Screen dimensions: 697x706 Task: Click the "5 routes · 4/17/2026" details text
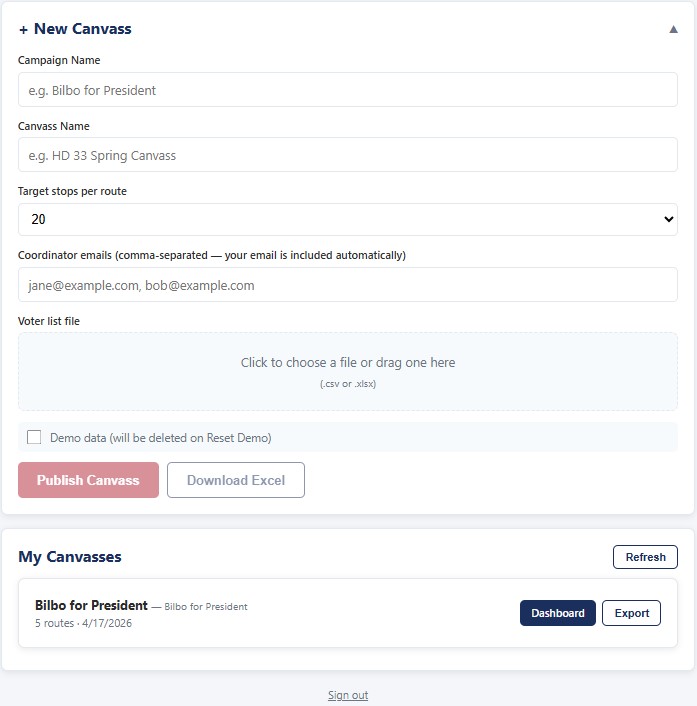[x=83, y=623]
